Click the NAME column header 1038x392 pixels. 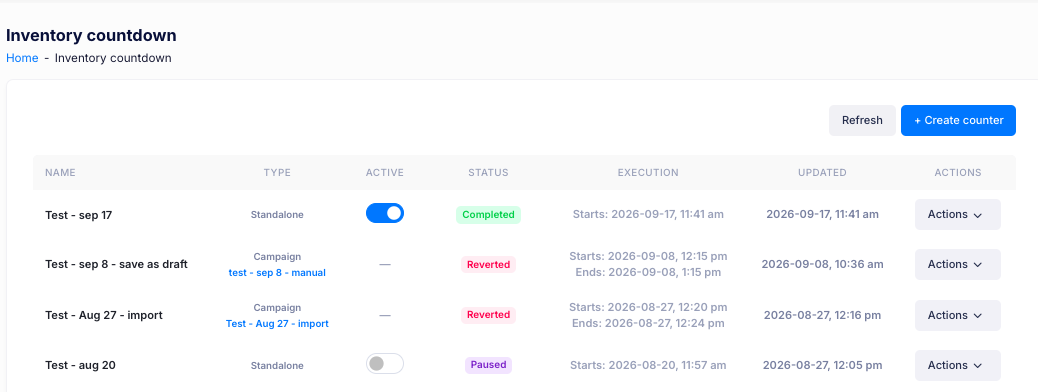click(60, 172)
